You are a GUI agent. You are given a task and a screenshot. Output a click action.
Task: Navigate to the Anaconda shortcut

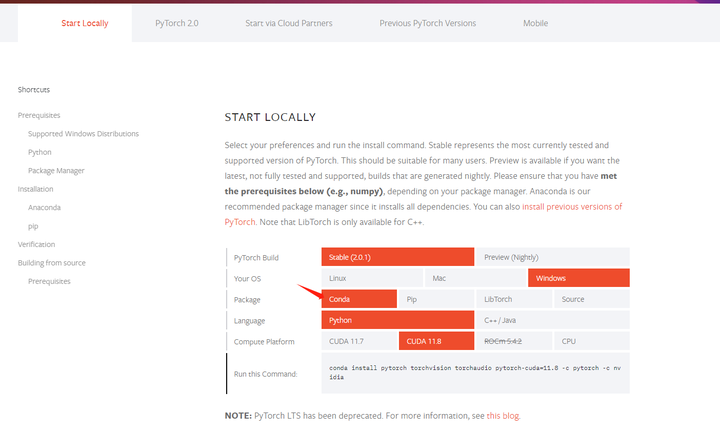point(44,207)
